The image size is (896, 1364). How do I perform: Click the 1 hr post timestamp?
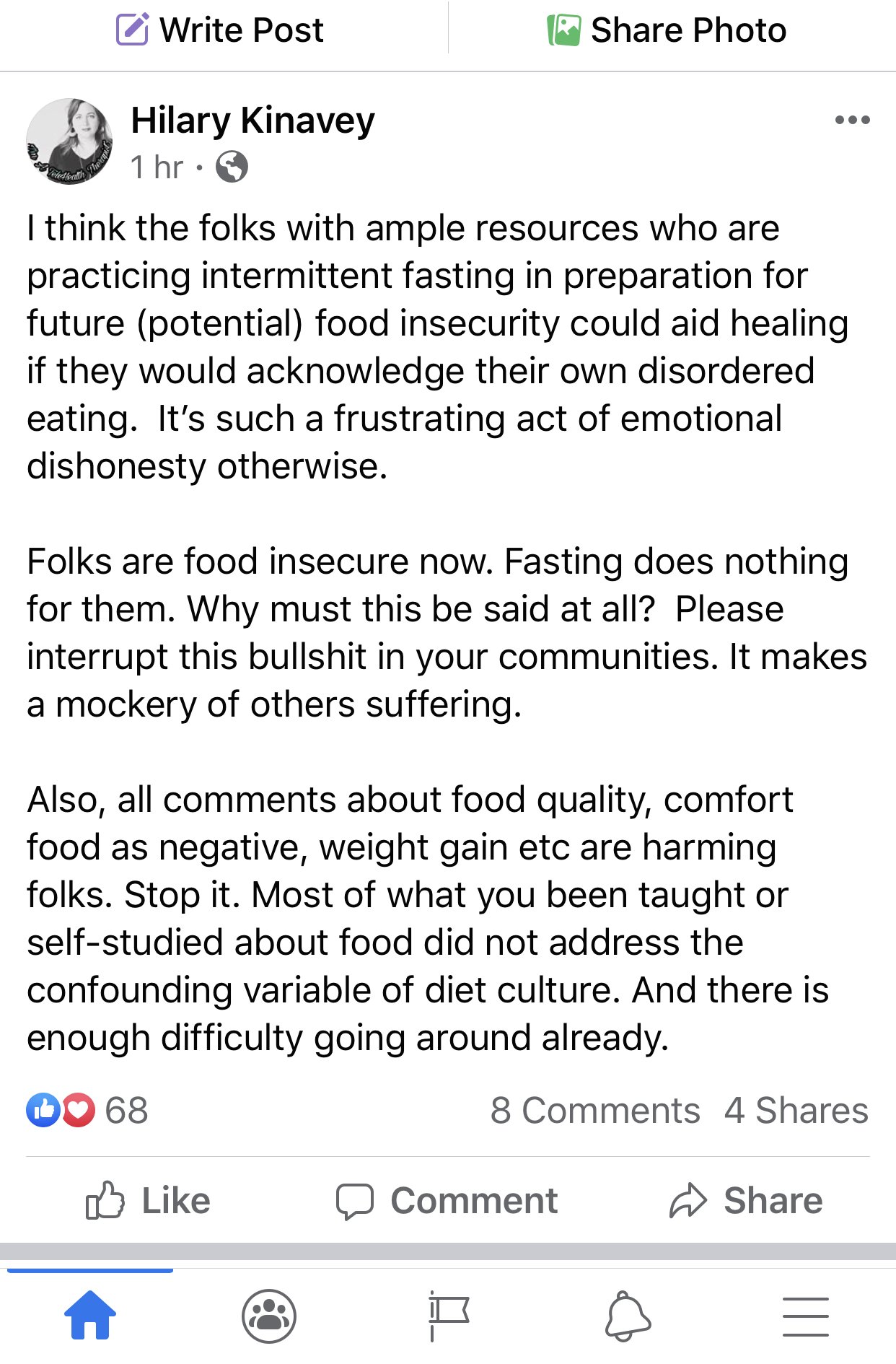click(157, 167)
